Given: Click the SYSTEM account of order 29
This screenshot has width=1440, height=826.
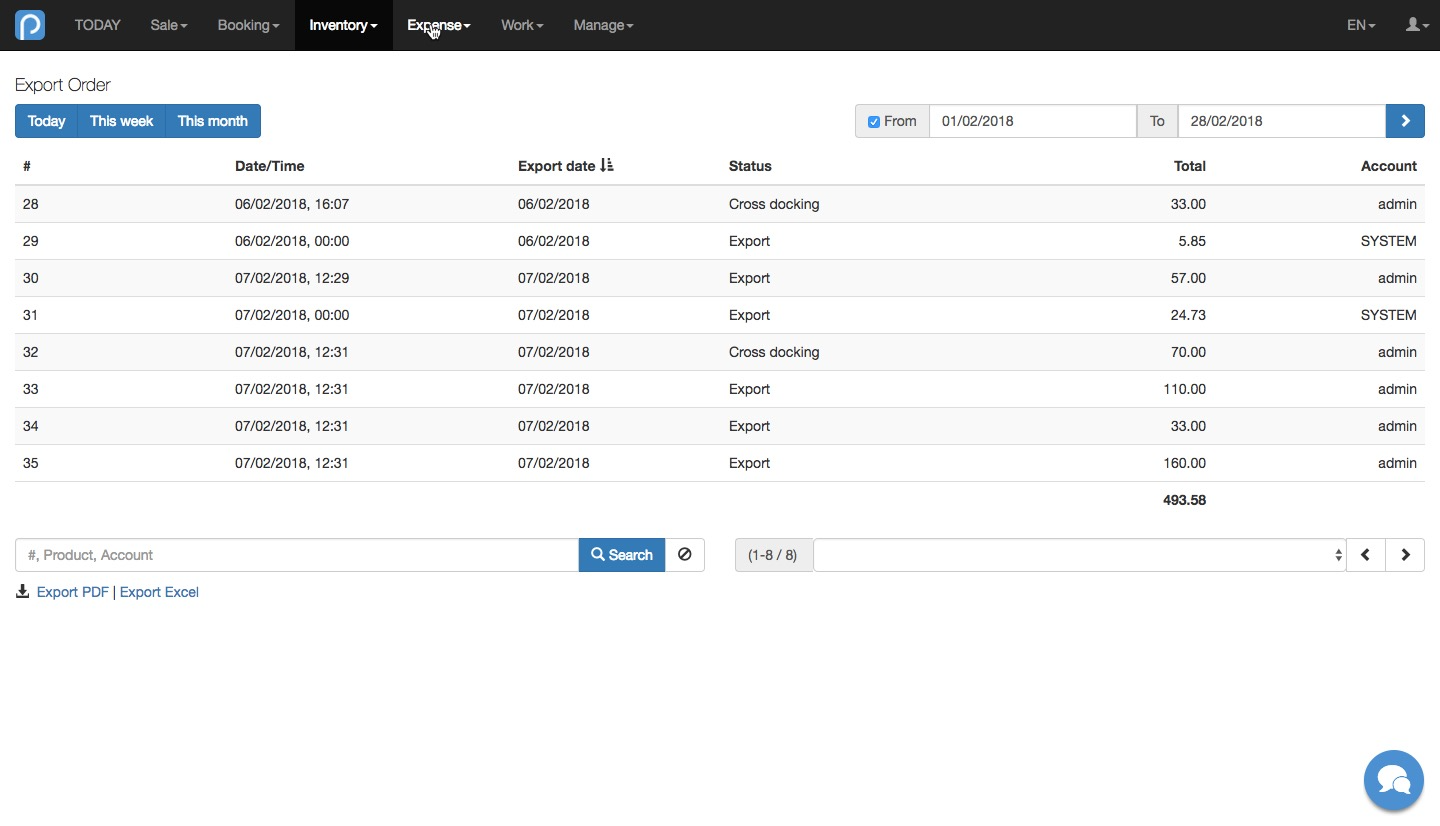Looking at the screenshot, I should pyautogui.click(x=1389, y=241).
